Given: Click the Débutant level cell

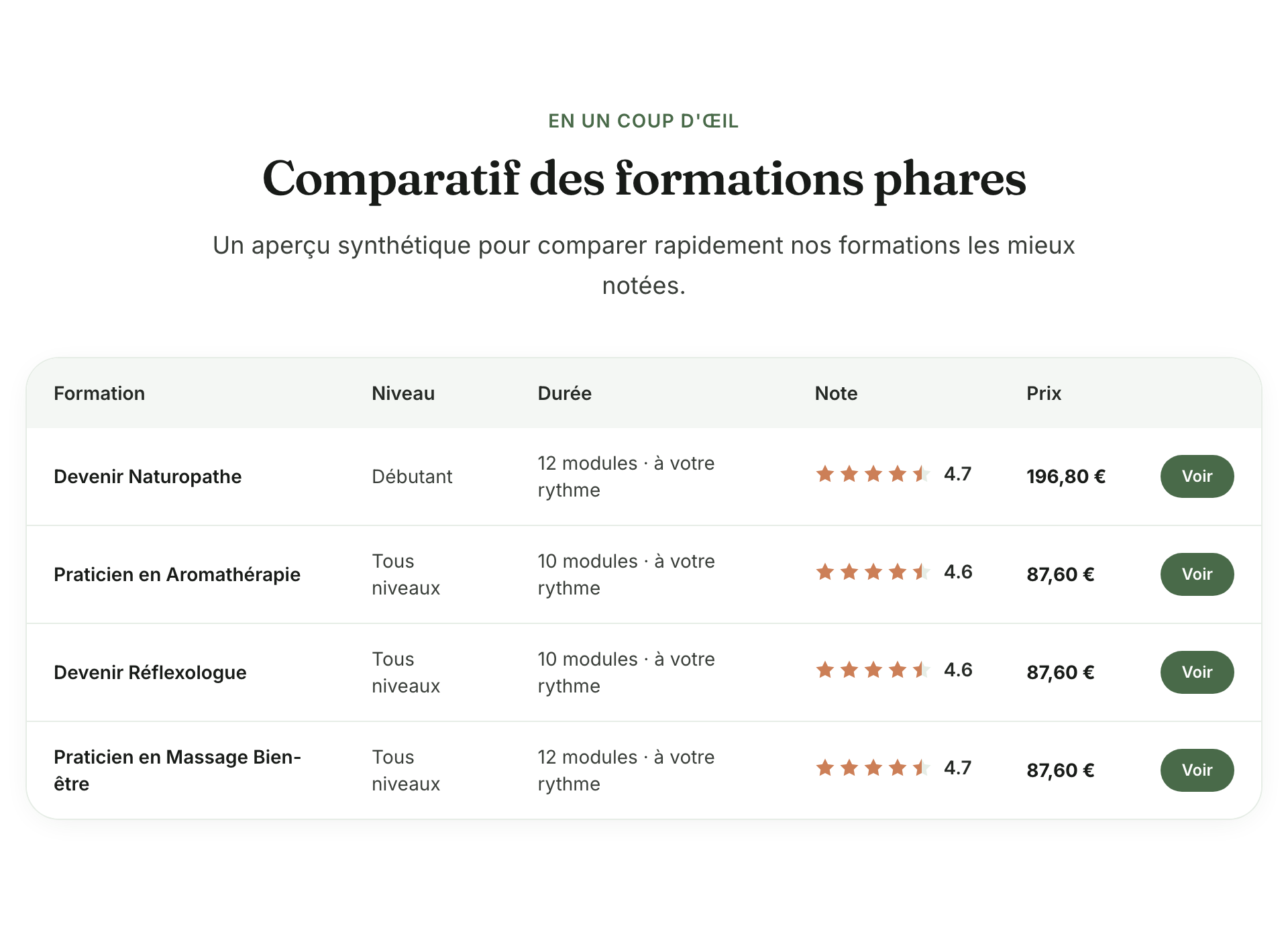Looking at the screenshot, I should (x=412, y=476).
